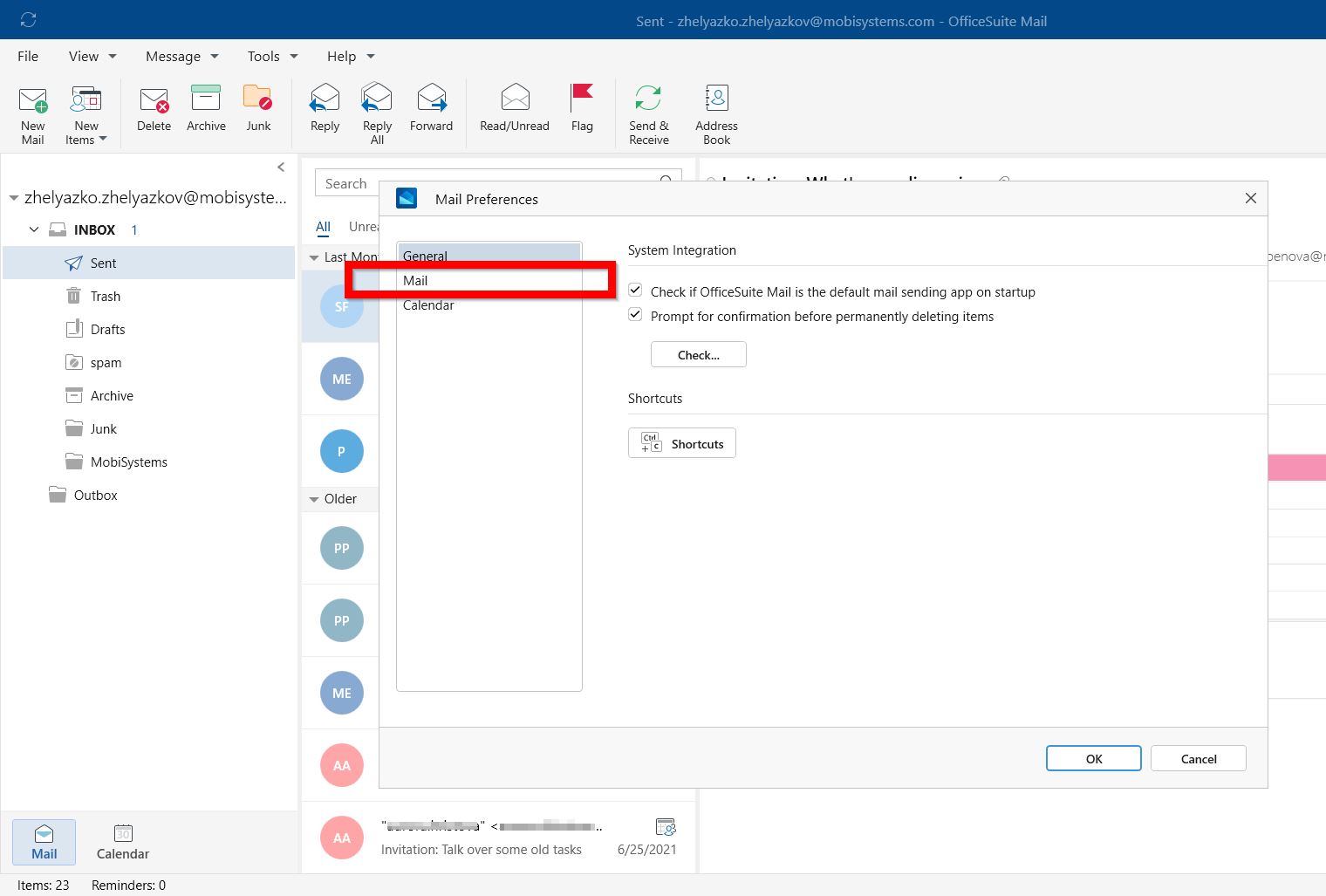The width and height of the screenshot is (1326, 896).
Task: Show All messages filter tab
Action: 323,227
